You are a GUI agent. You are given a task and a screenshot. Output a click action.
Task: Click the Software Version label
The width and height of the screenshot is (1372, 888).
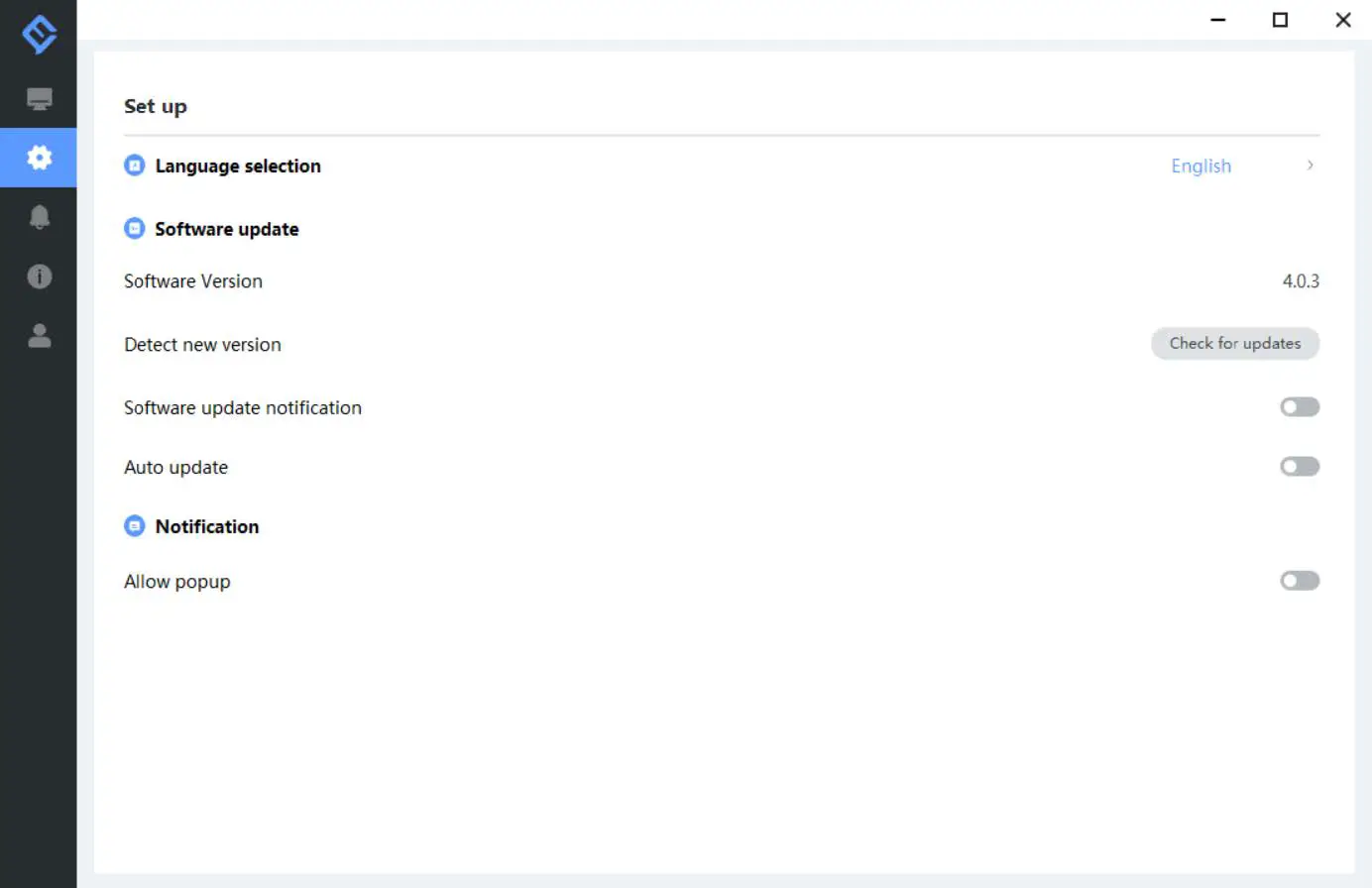193,281
